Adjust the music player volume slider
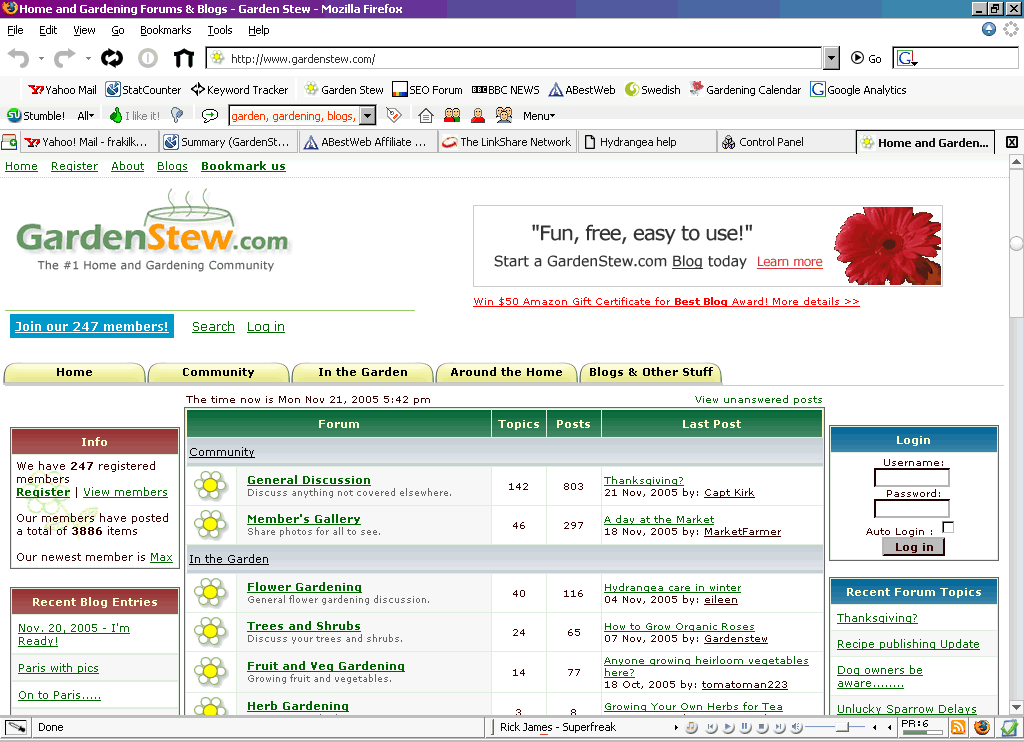This screenshot has height=742, width=1024. pyautogui.click(x=843, y=728)
